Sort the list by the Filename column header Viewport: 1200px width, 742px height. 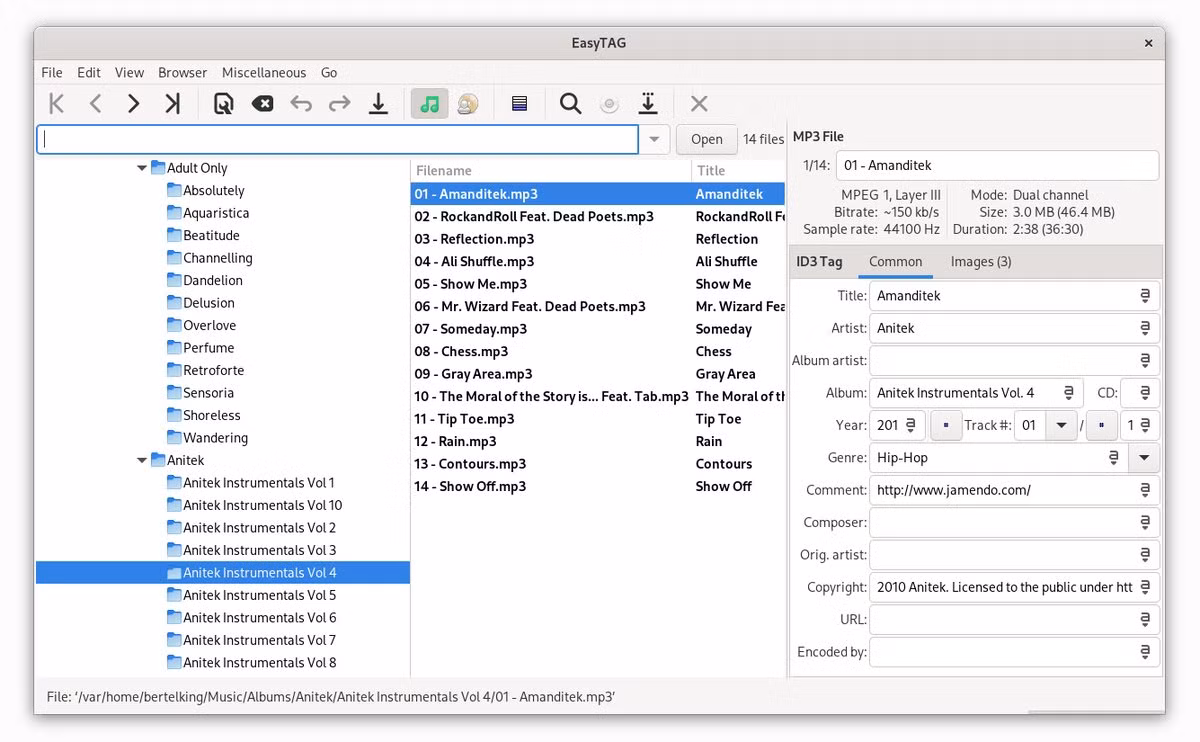pyautogui.click(x=551, y=171)
